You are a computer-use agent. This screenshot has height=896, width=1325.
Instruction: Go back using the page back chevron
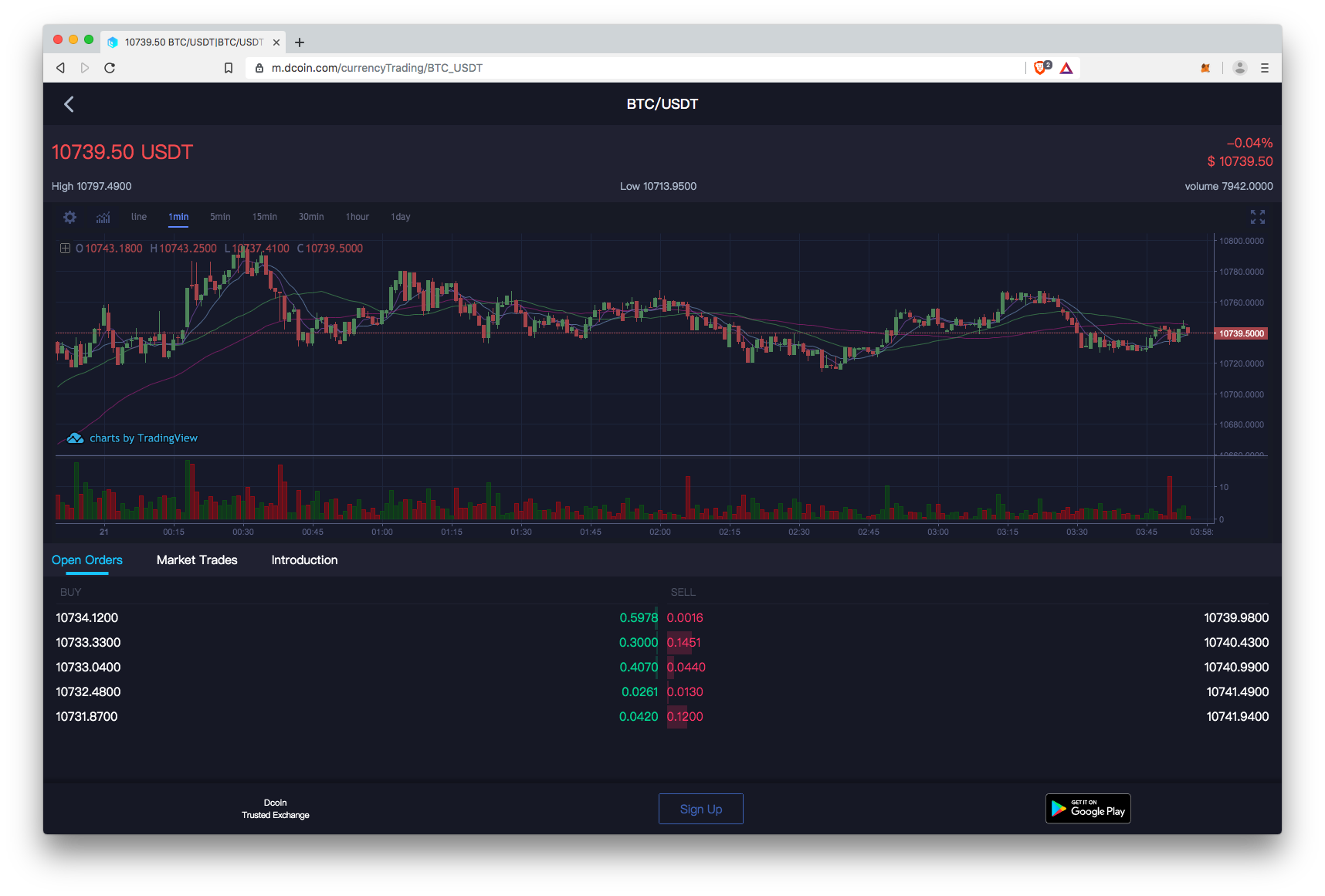tap(69, 104)
